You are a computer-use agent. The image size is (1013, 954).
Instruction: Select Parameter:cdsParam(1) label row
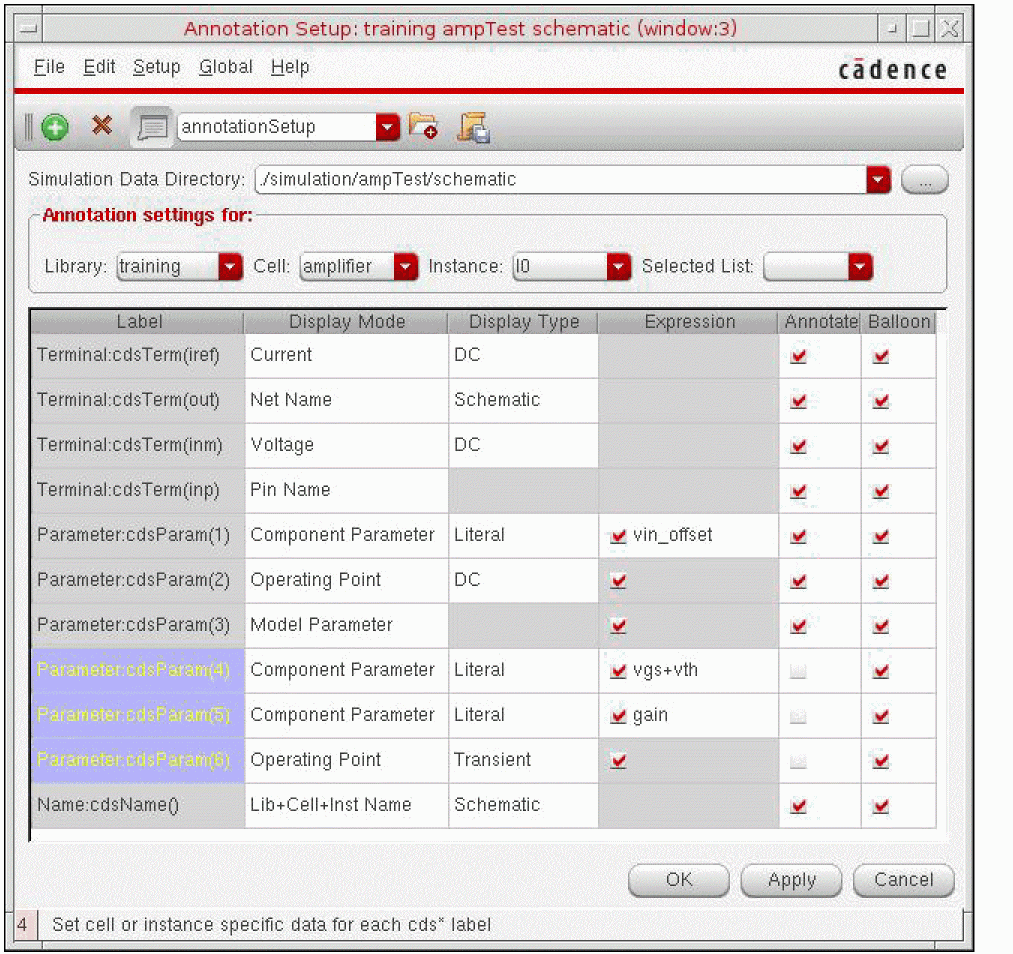tap(138, 535)
